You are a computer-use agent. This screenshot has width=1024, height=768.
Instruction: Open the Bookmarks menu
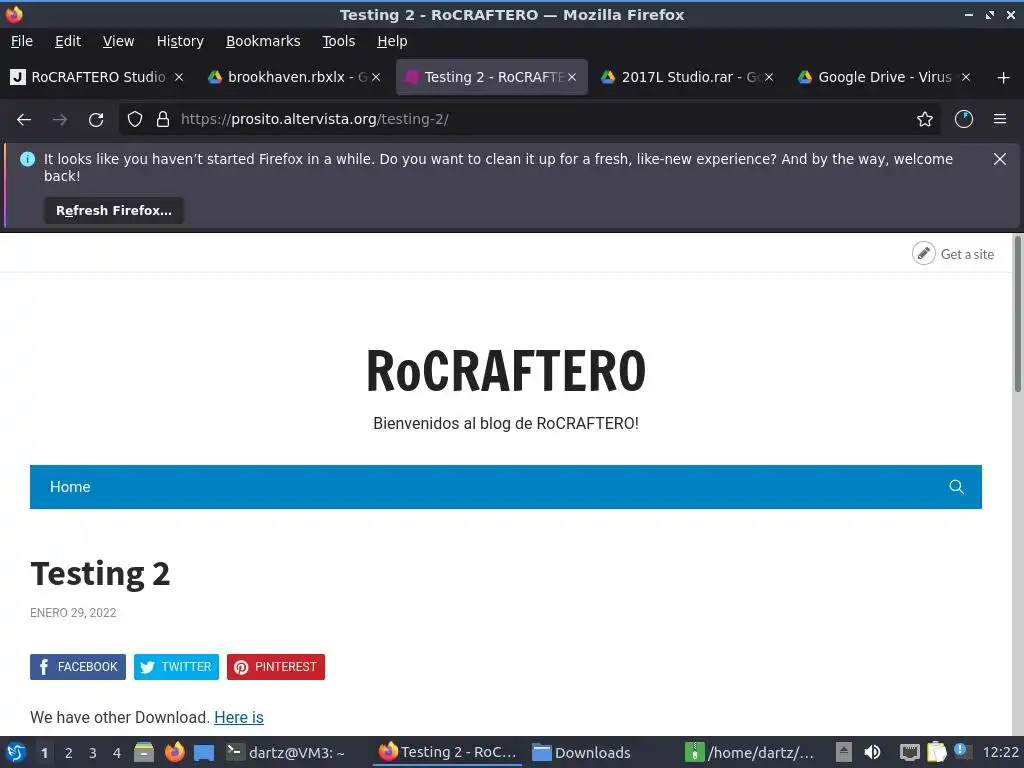(x=263, y=41)
